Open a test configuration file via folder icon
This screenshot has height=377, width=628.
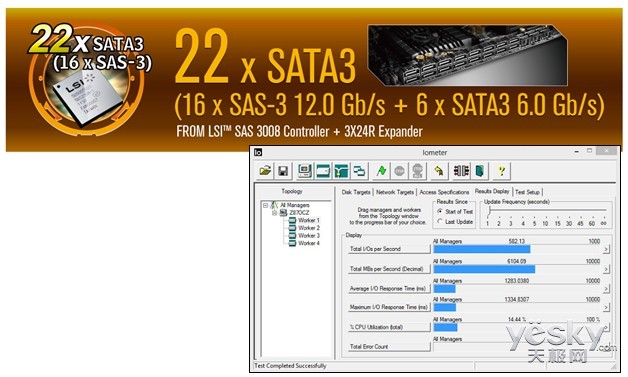pyautogui.click(x=265, y=171)
